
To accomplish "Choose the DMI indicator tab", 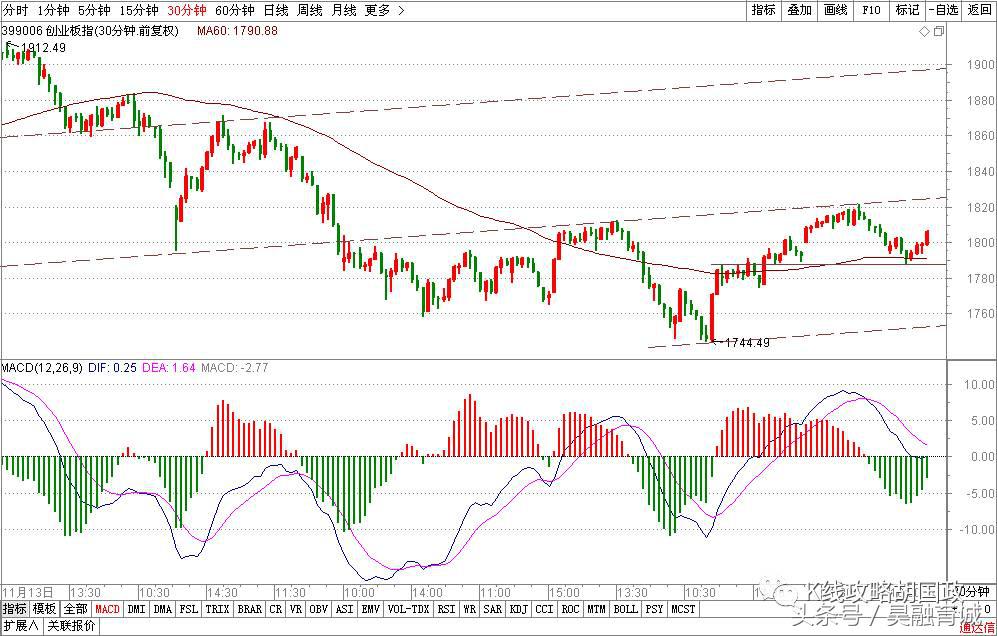I will pyautogui.click(x=137, y=609).
